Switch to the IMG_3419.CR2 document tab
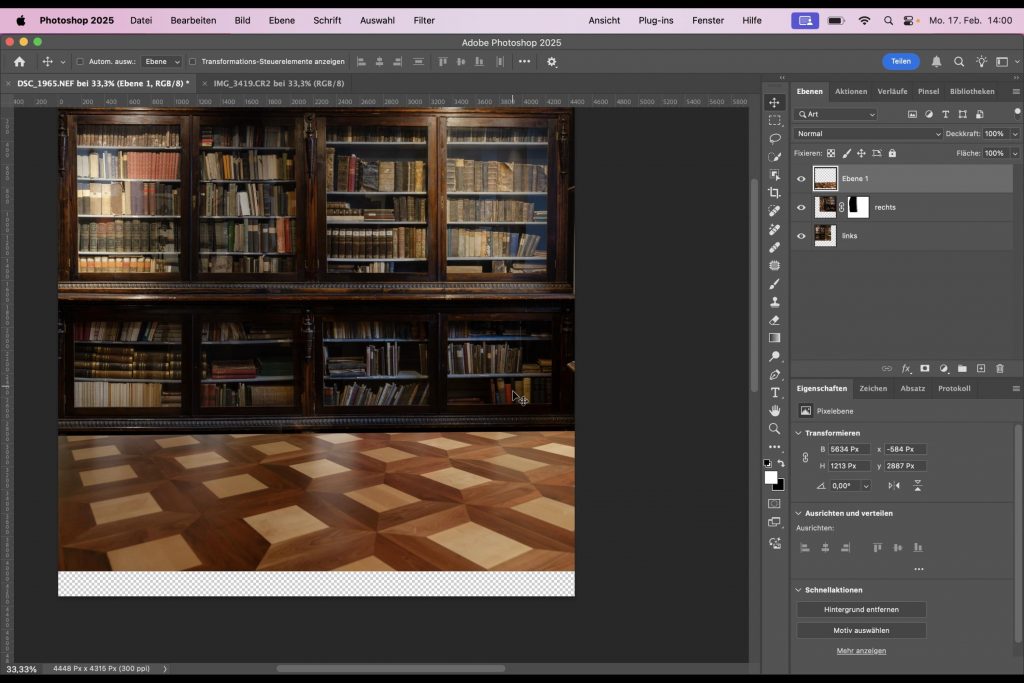This screenshot has width=1024, height=683. coord(278,84)
